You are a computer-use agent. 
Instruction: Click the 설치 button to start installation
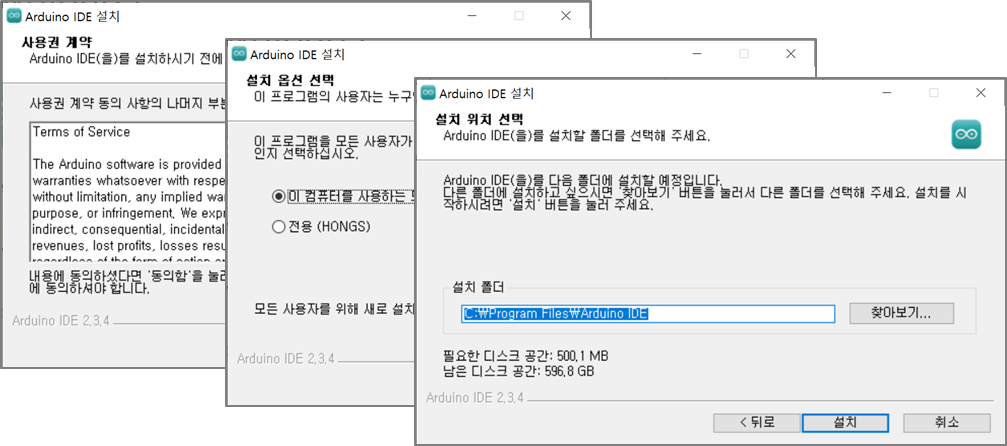point(845,423)
